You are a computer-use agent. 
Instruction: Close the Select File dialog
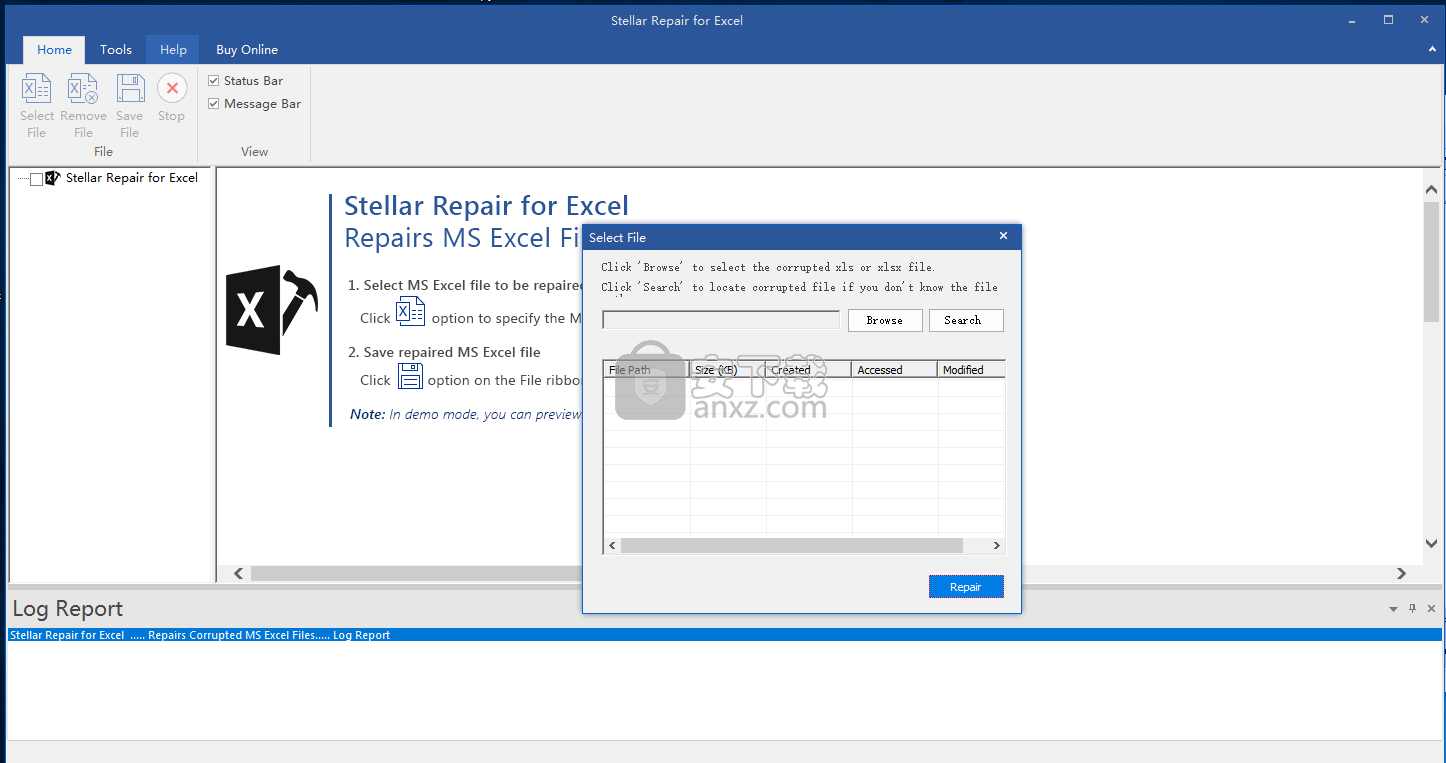point(1004,236)
